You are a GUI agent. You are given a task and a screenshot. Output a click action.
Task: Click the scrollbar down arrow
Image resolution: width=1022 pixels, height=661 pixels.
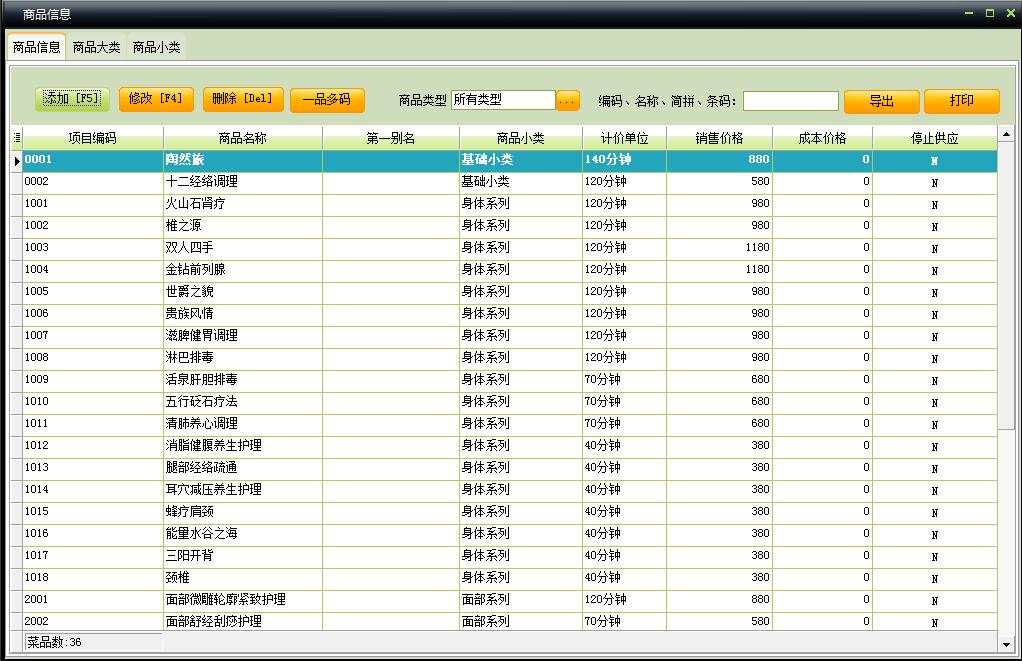pos(1006,644)
